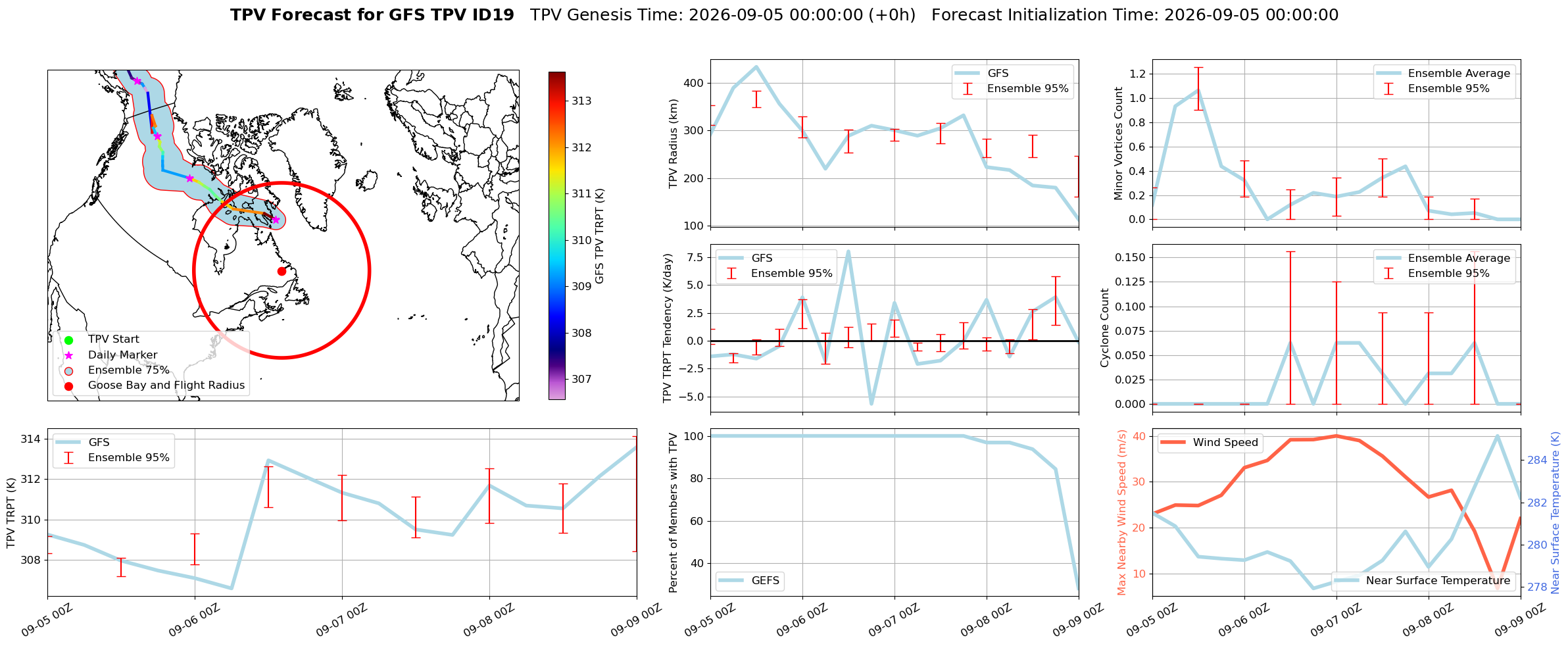
Task: Click the peak of the red wind speed curve
Action: (x=1336, y=435)
